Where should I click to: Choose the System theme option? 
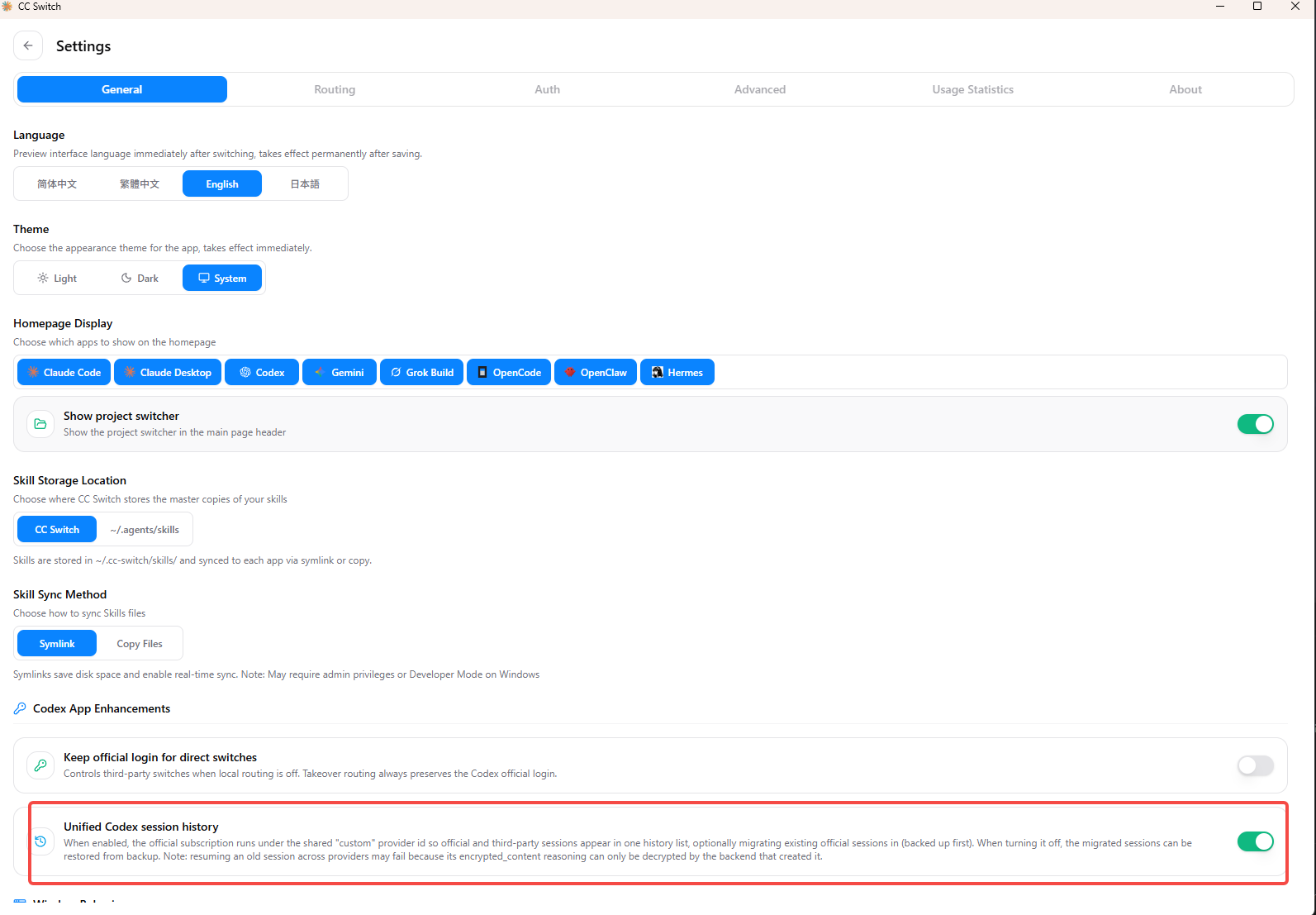tap(222, 278)
